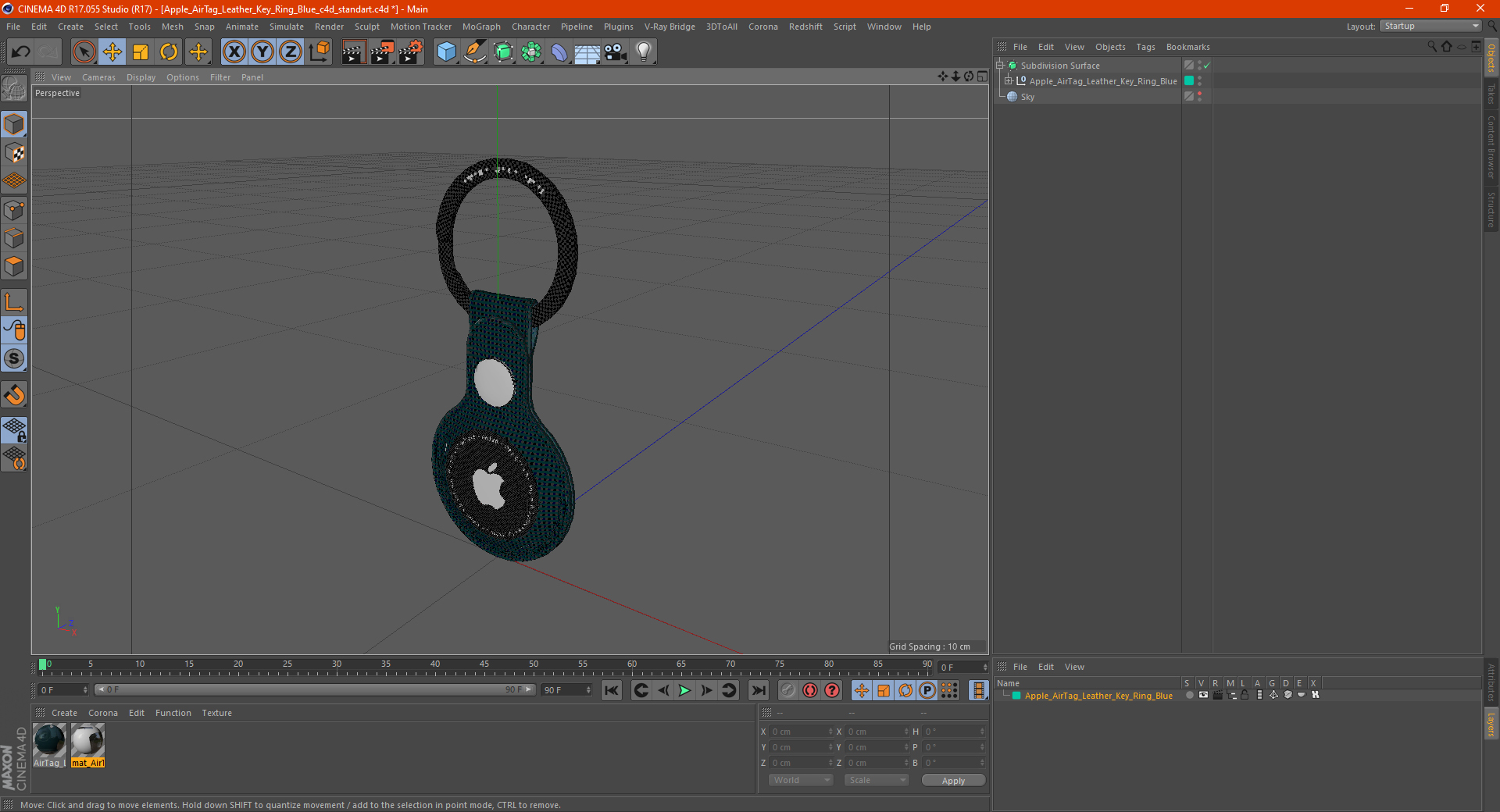Toggle Z axis lock
Image resolution: width=1500 pixels, height=812 pixels.
click(291, 52)
